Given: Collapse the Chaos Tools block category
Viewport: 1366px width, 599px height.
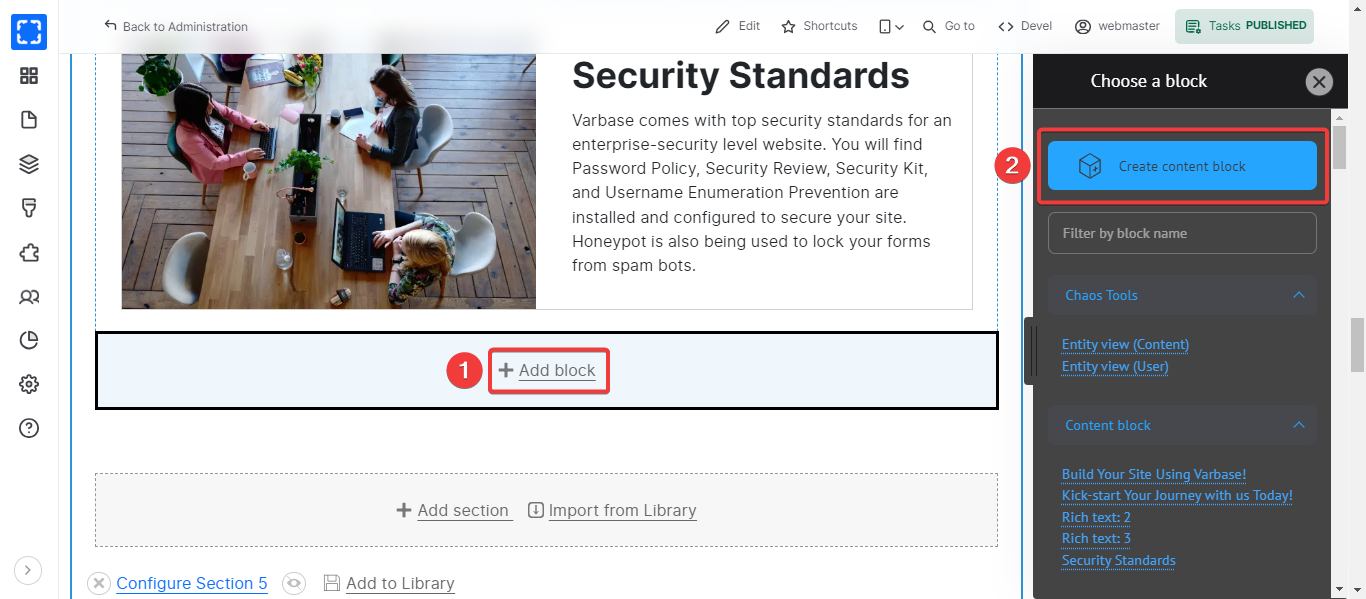Looking at the screenshot, I should pyautogui.click(x=1299, y=295).
